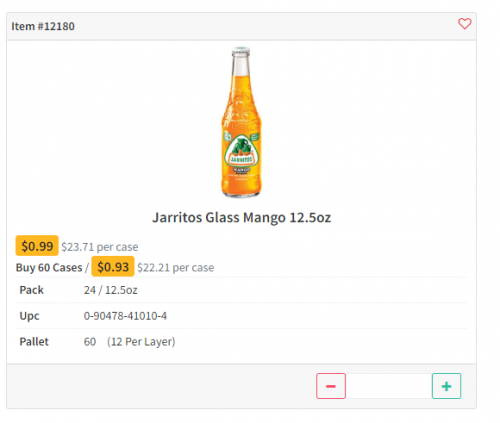Decrease quantity with the minus button

(331, 386)
